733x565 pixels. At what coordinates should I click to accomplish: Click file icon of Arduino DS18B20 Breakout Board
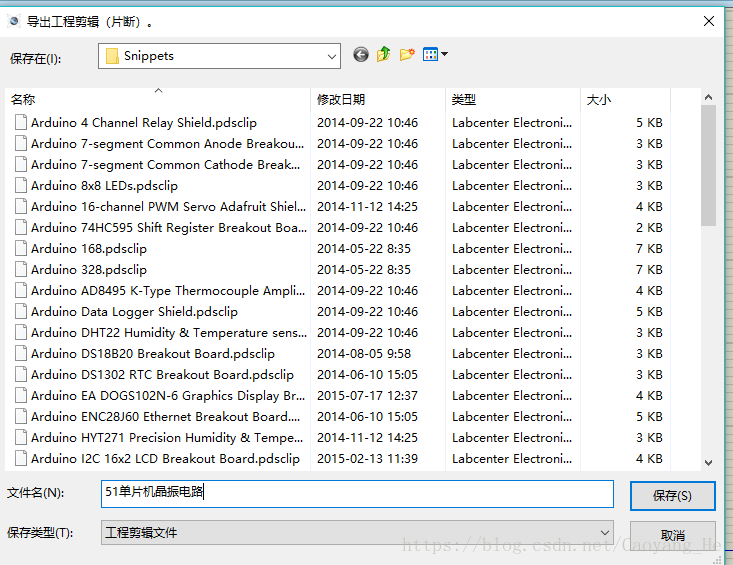point(21,353)
